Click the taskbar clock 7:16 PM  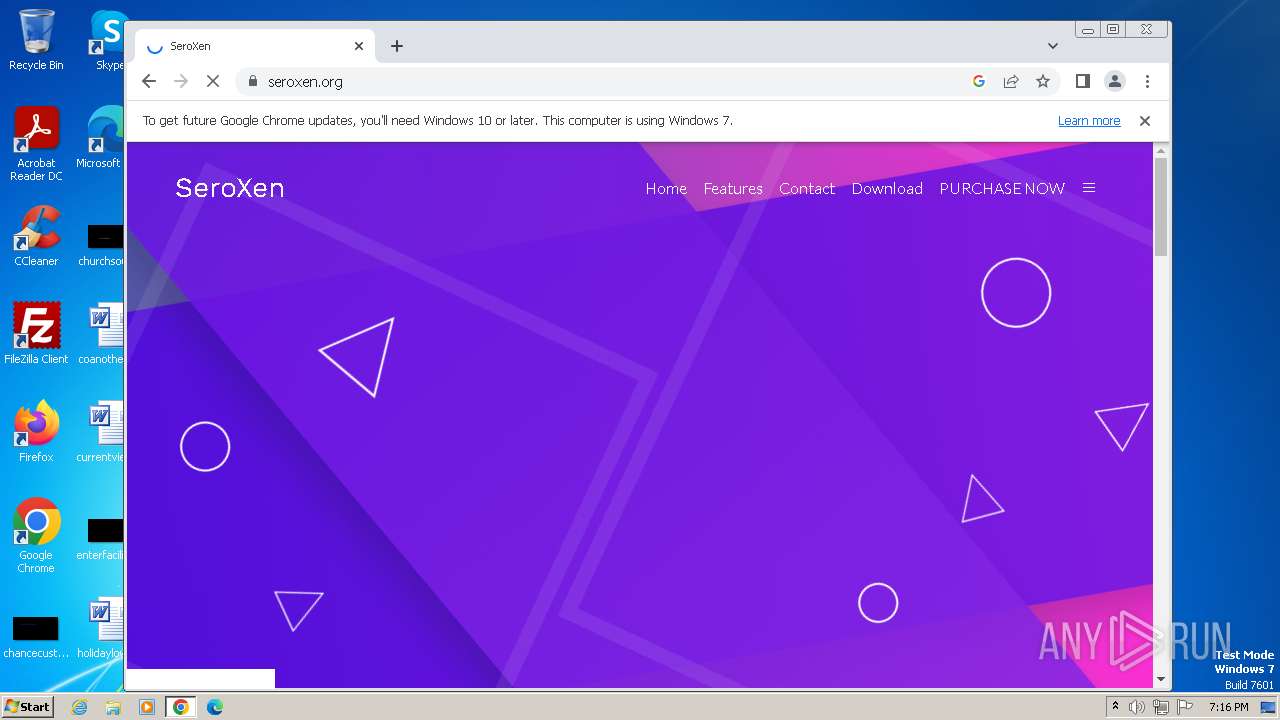1229,707
